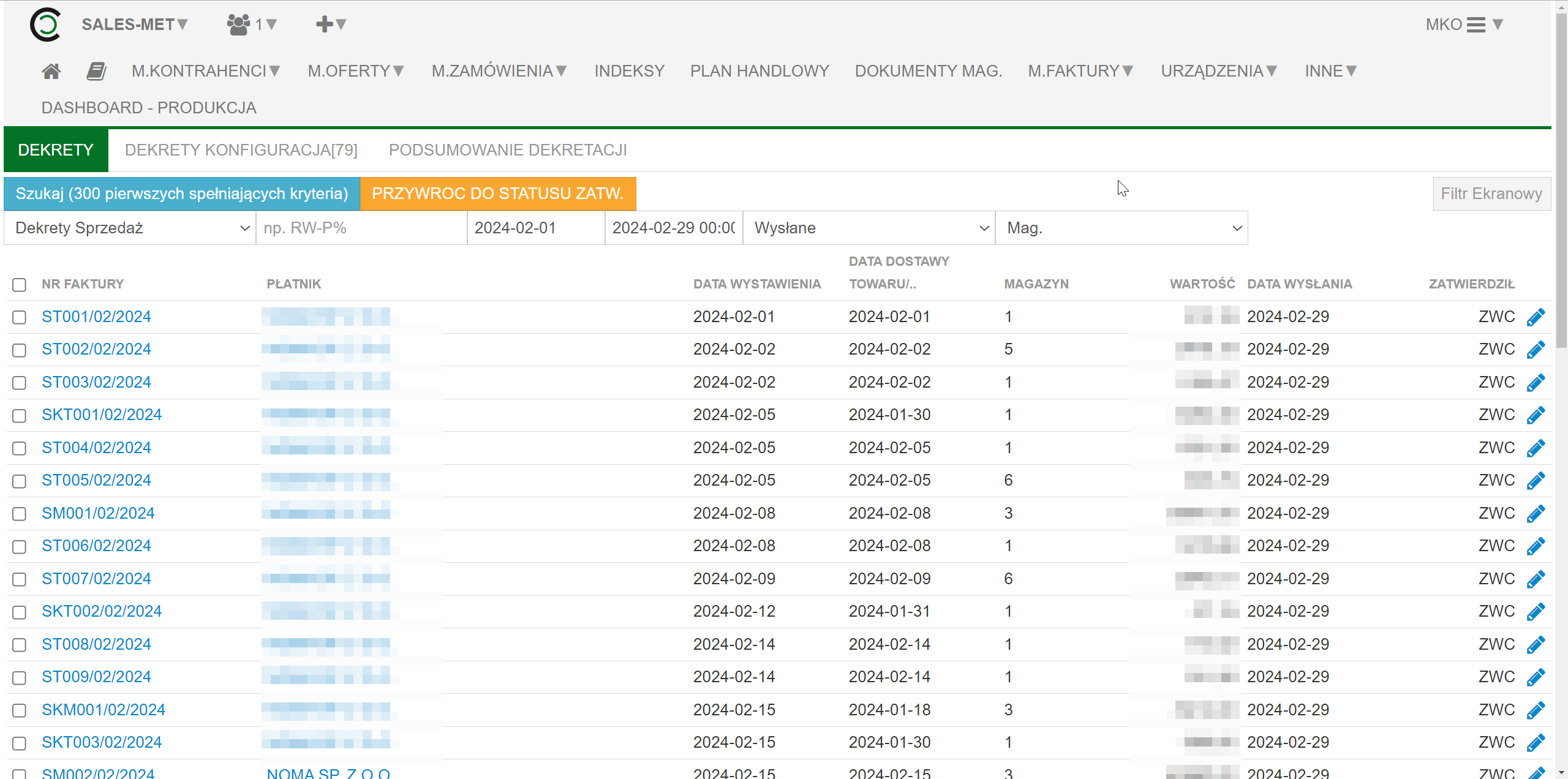This screenshot has width=1568, height=779.
Task: Toggle the select-all header checkbox
Action: pos(19,285)
